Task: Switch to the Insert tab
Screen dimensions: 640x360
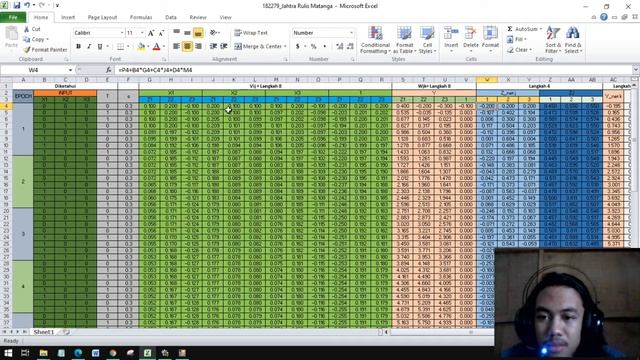Action: click(x=68, y=17)
